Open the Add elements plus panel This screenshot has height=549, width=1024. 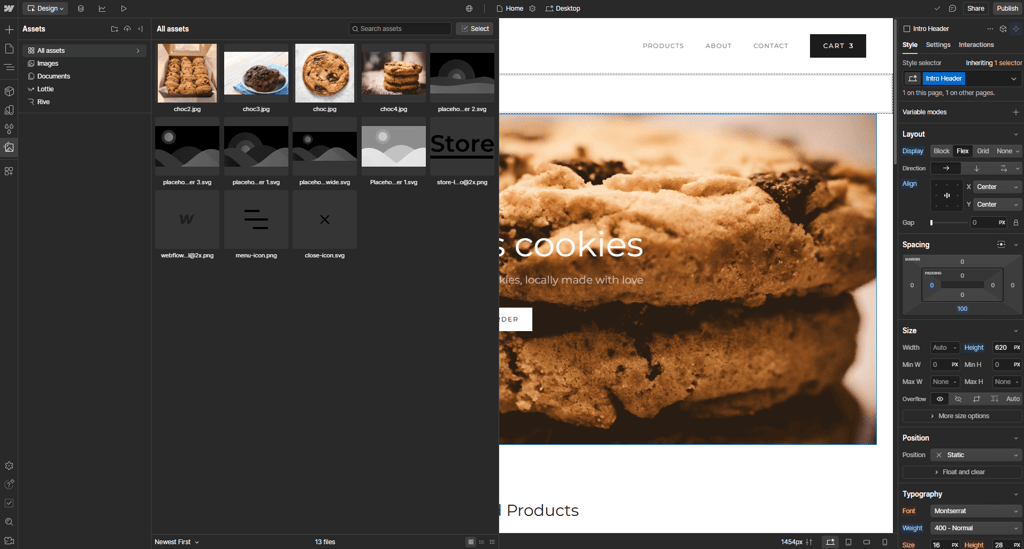(x=9, y=29)
